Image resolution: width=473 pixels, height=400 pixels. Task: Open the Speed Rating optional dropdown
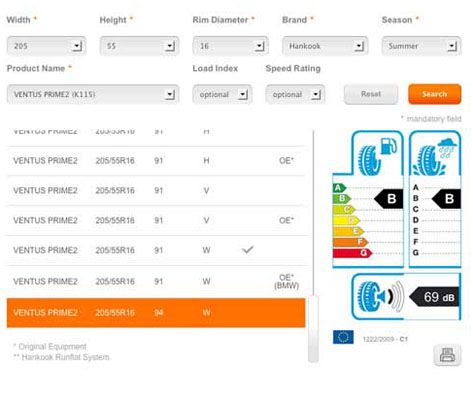(295, 95)
